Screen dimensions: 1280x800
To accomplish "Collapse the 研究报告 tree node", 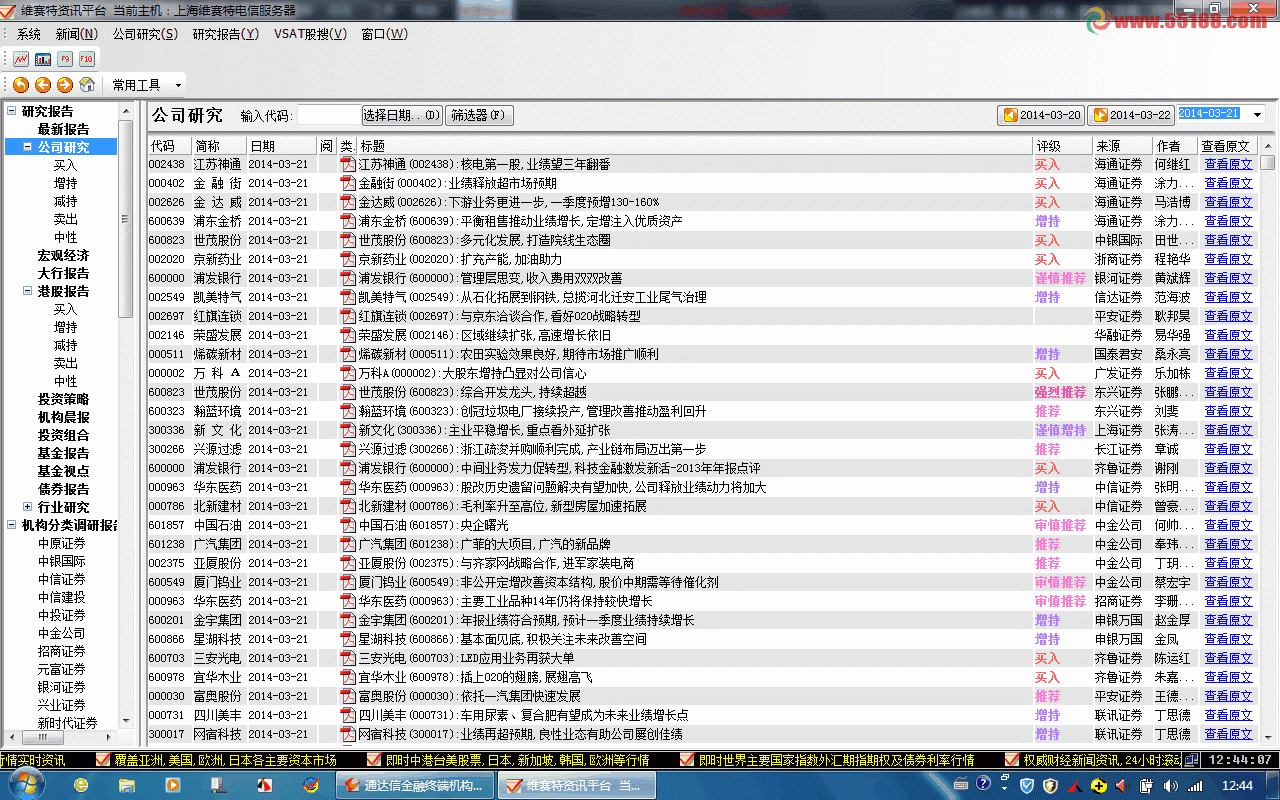I will pos(12,111).
